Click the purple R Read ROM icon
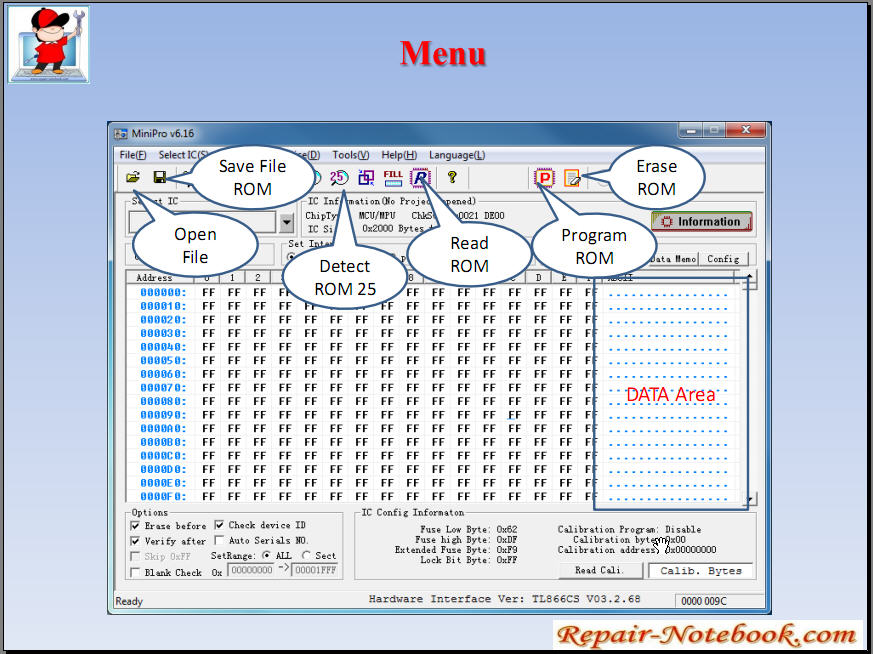This screenshot has width=873, height=654. point(420,178)
